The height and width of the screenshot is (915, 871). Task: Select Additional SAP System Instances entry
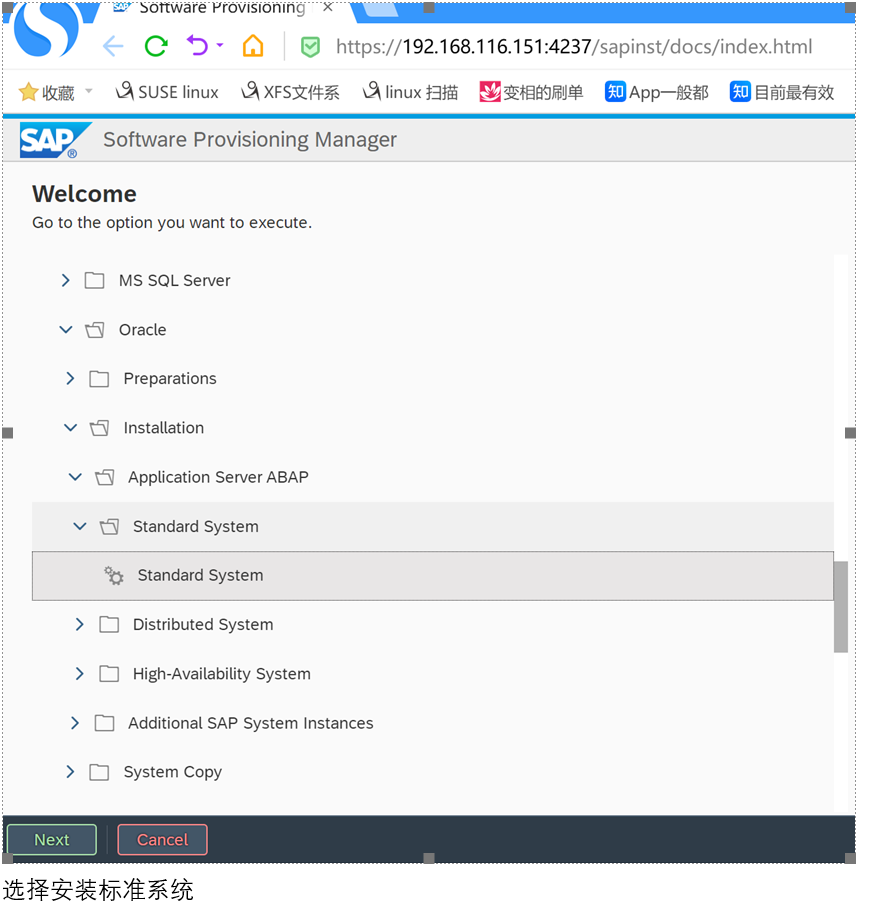pyautogui.click(x=250, y=723)
